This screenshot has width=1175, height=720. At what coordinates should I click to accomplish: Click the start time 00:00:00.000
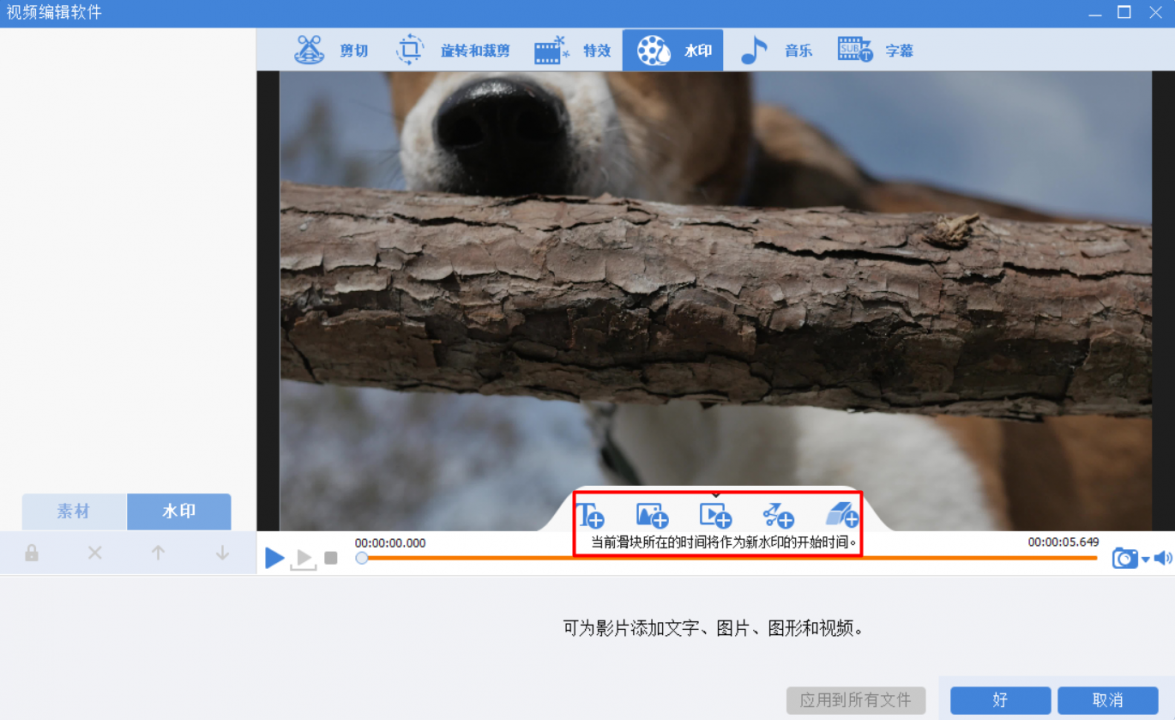pyautogui.click(x=390, y=542)
